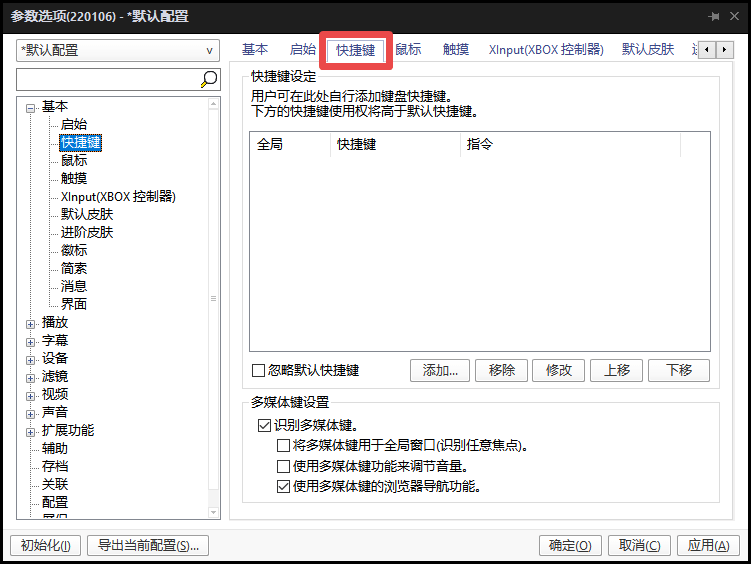Select 辅助 in the tree

click(55, 448)
